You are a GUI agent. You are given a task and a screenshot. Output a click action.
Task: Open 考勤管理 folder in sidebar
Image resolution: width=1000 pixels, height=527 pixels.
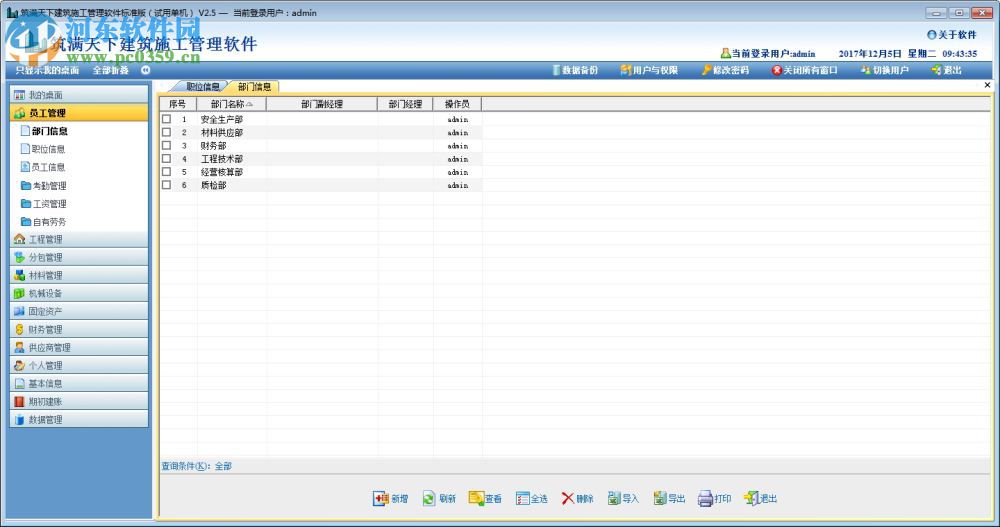(43, 186)
